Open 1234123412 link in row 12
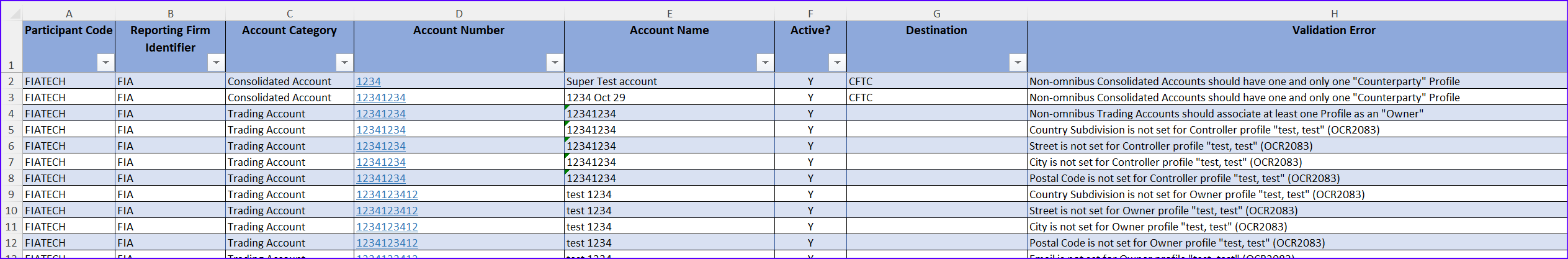The height and width of the screenshot is (259, 1568). tap(387, 243)
